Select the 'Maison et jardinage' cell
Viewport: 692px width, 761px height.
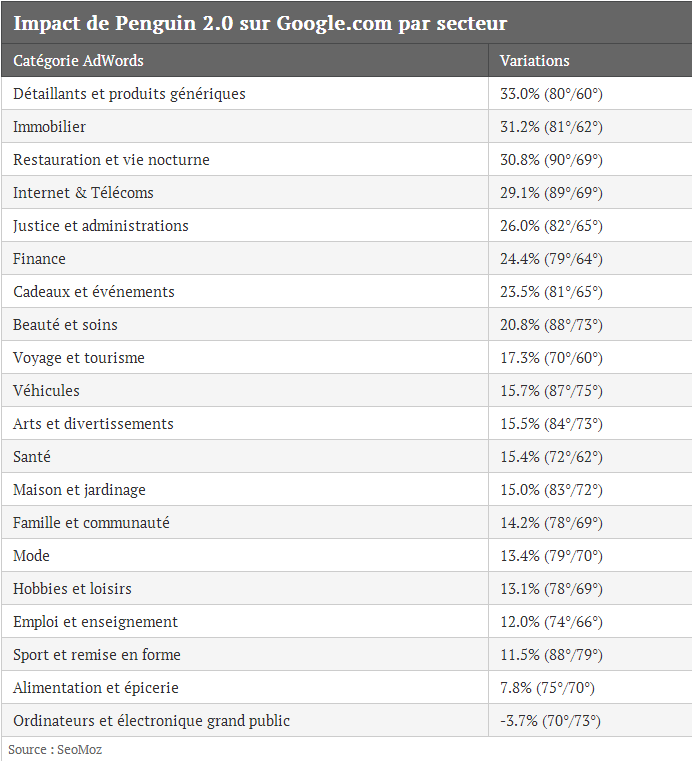(x=245, y=489)
